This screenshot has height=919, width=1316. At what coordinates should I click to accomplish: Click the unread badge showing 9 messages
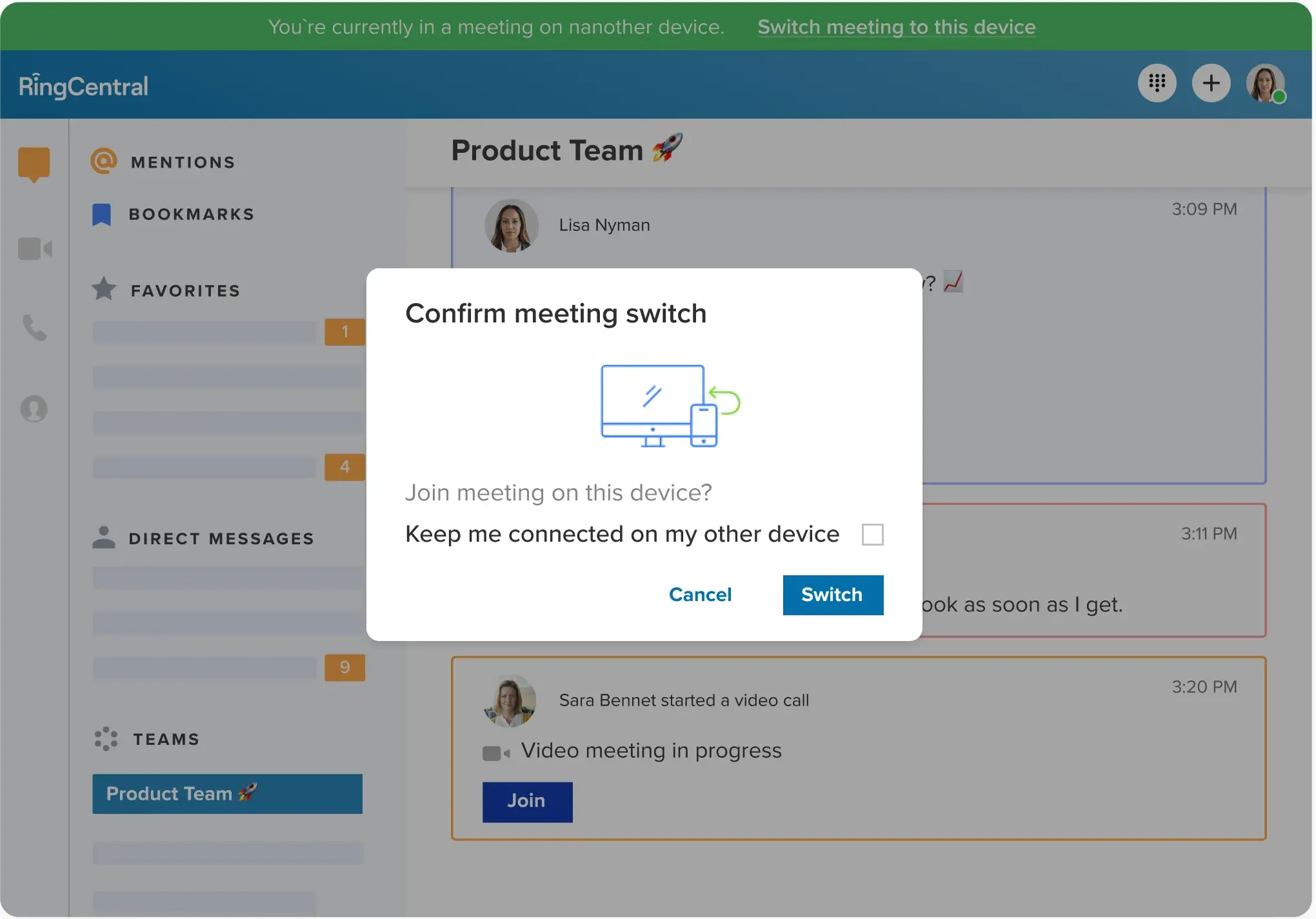tap(345, 667)
